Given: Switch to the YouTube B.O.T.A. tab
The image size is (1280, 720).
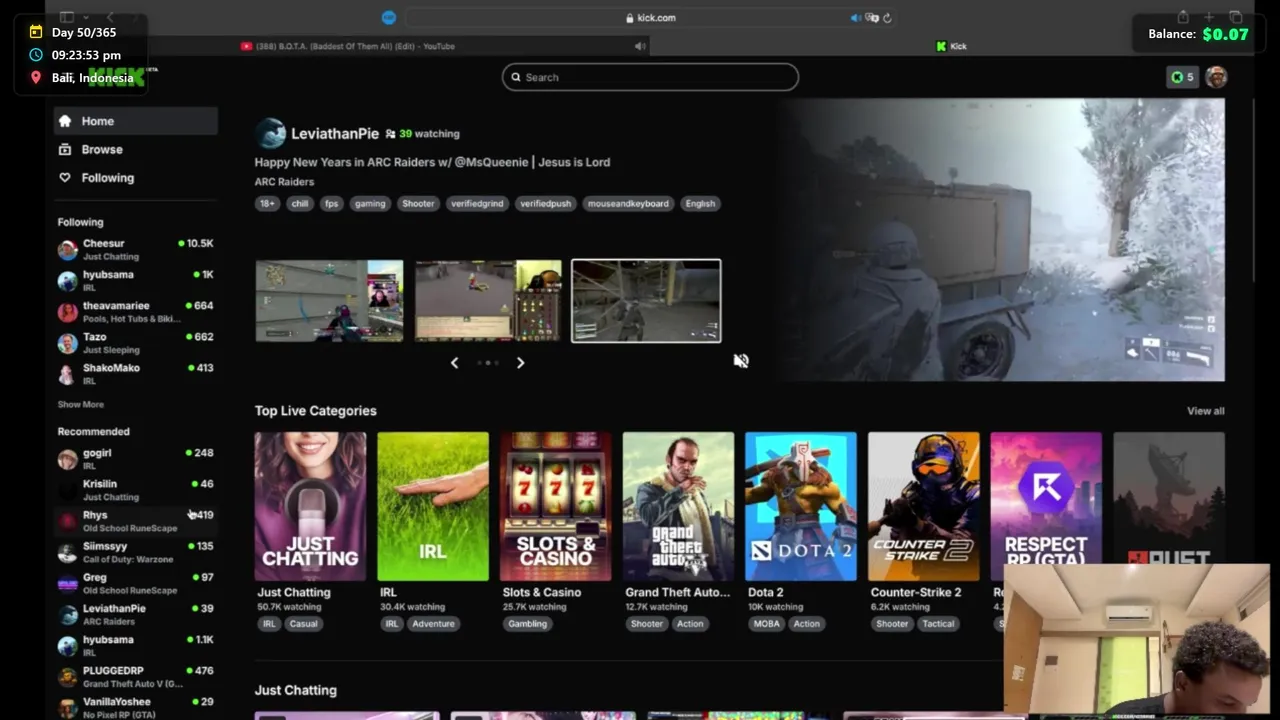Looking at the screenshot, I should pyautogui.click(x=348, y=46).
